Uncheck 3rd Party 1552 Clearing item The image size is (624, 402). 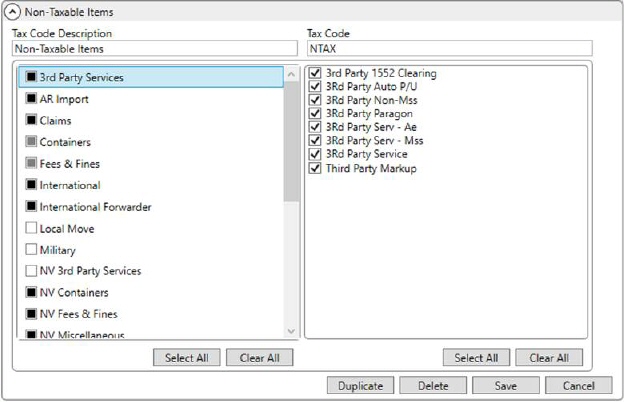(x=316, y=74)
